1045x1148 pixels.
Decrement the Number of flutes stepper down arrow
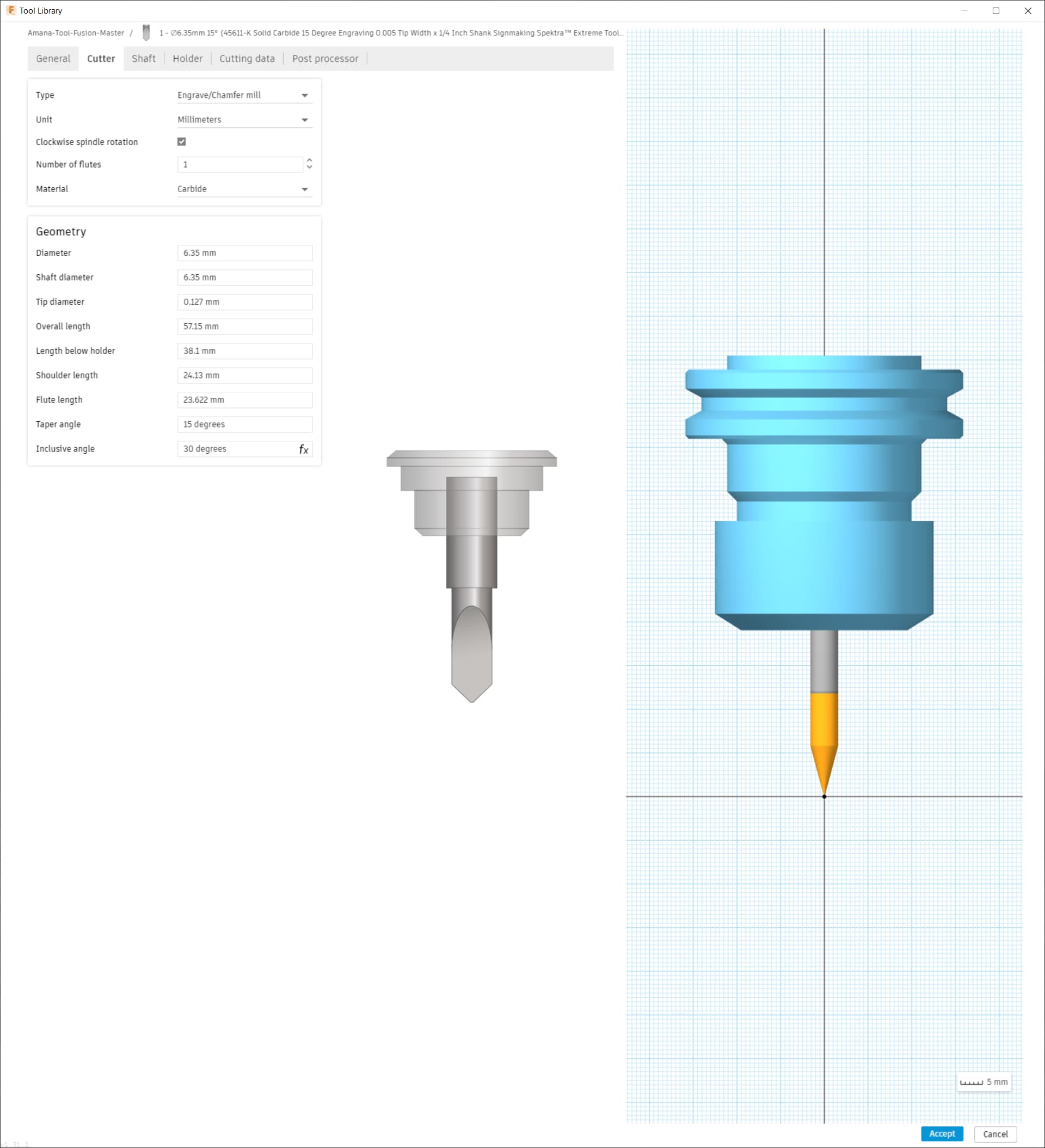point(309,168)
